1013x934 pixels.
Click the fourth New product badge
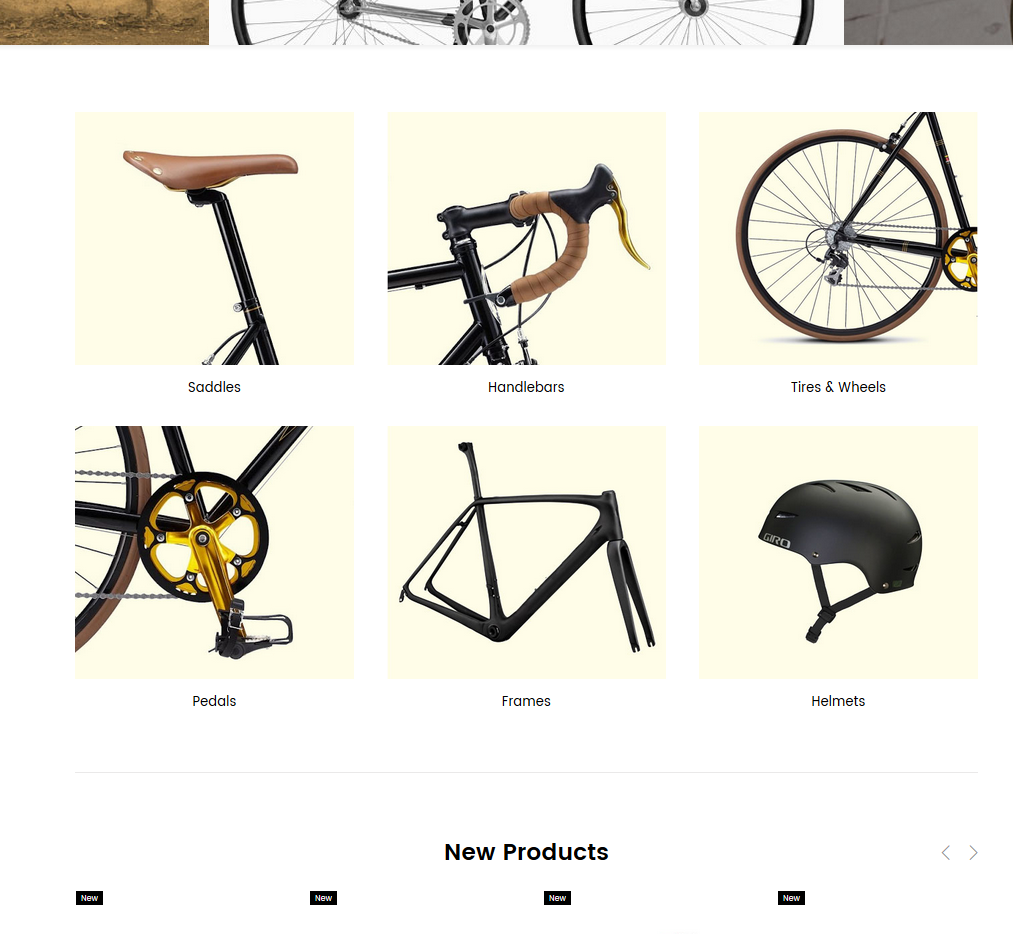tap(791, 898)
